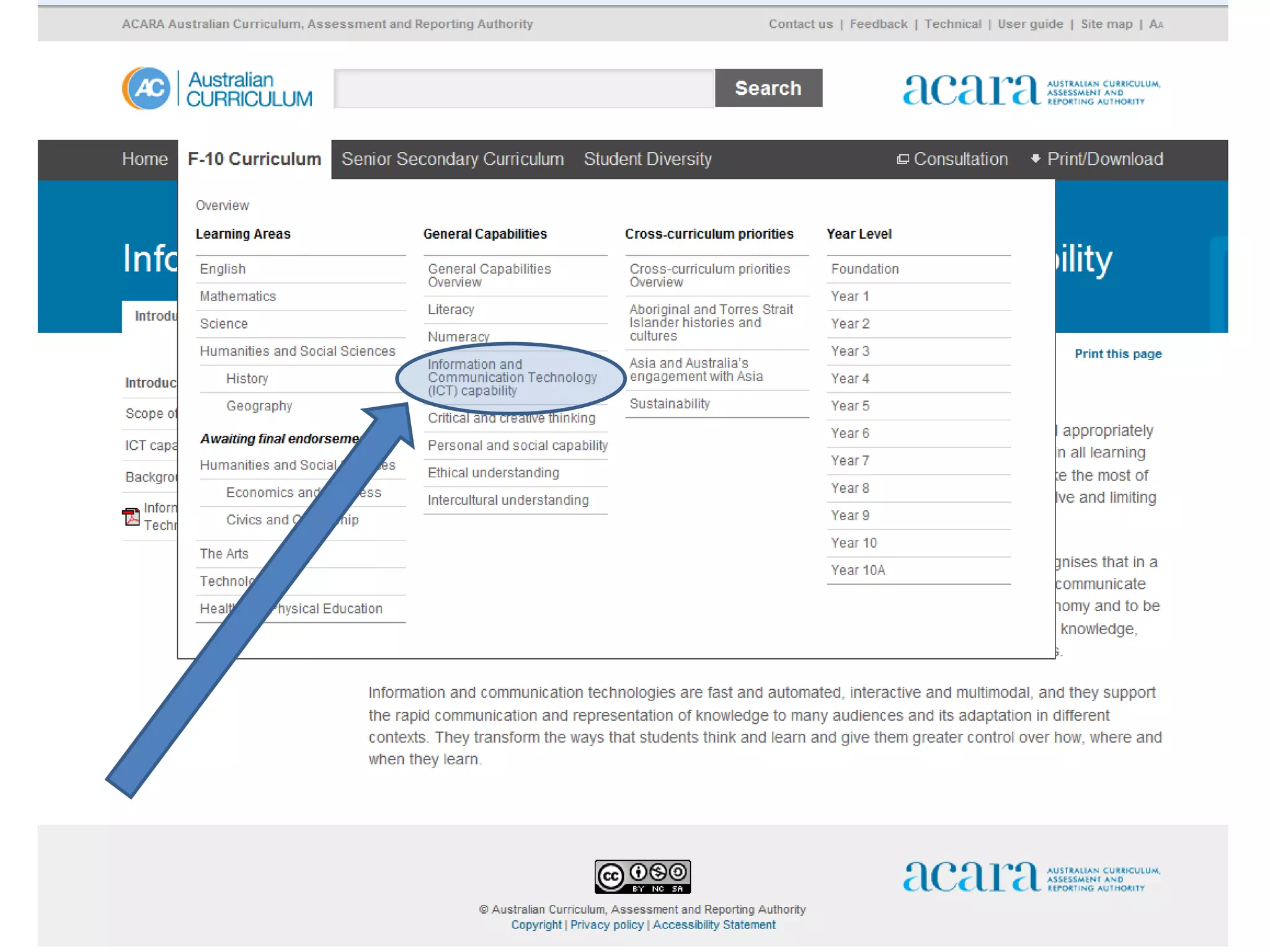Click the Print this page link
Screen dimensions: 1270x952
(1117, 354)
